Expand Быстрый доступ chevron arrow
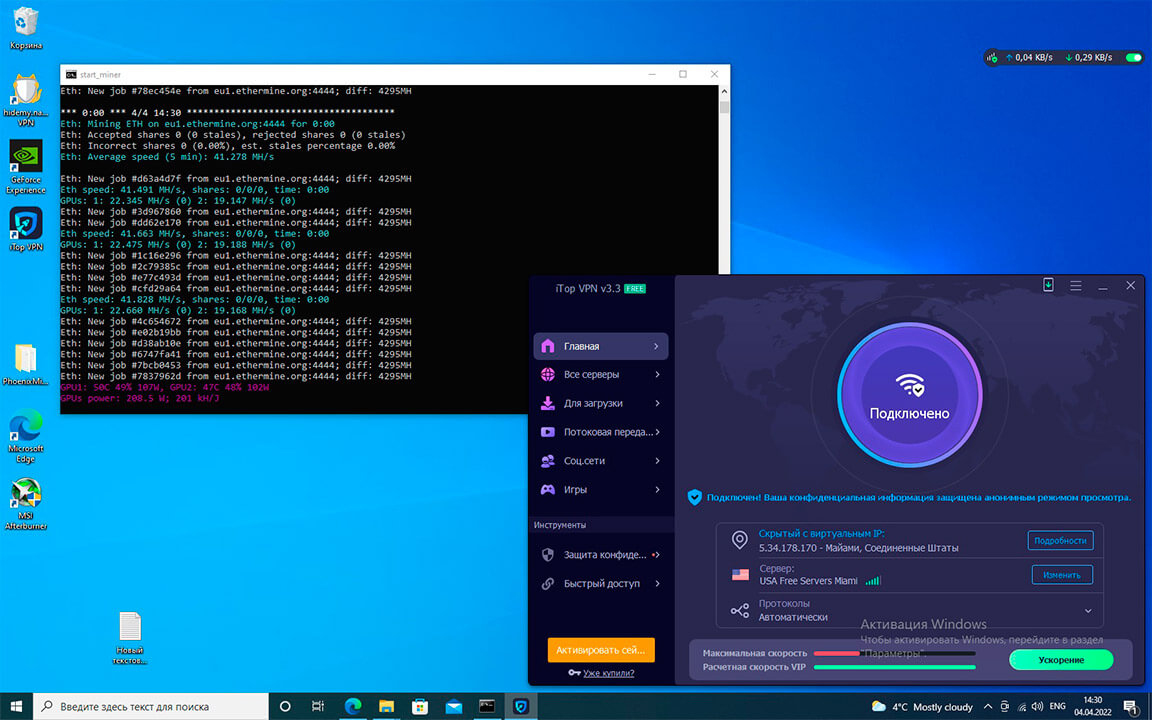Viewport: 1152px width, 720px height. 657,583
